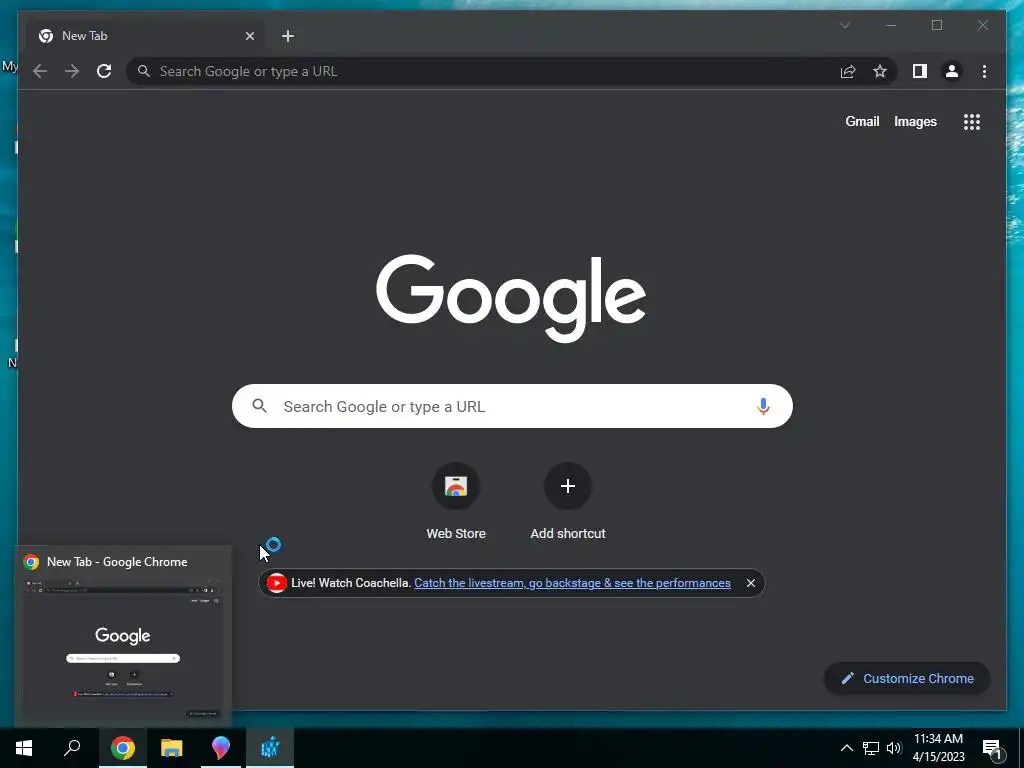
Task: Click the Add shortcut plus icon
Action: coord(568,486)
